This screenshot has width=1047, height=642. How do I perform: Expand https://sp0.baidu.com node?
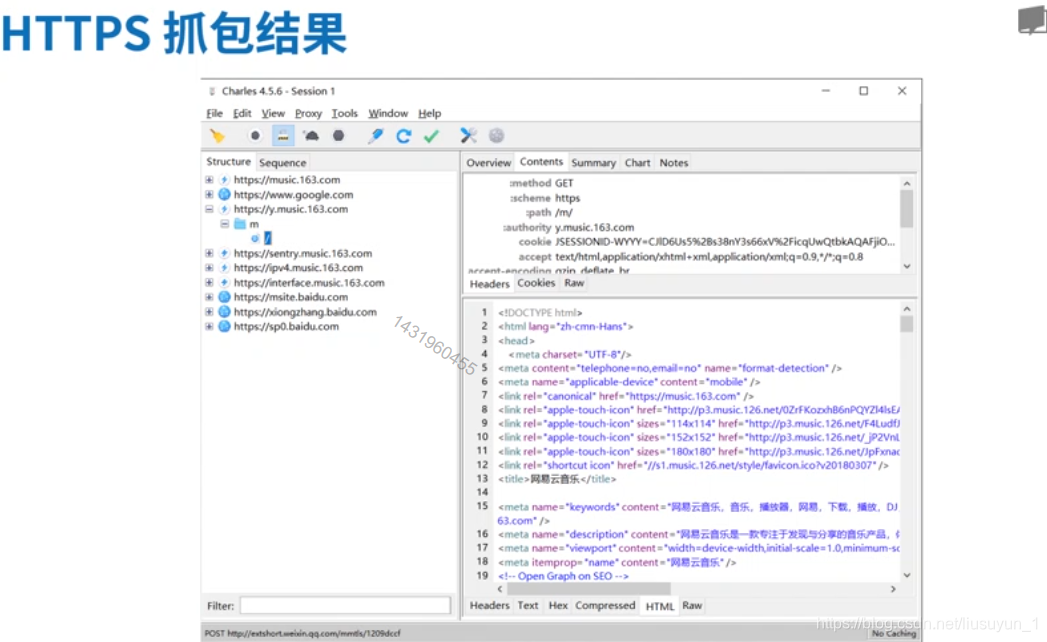coord(209,327)
